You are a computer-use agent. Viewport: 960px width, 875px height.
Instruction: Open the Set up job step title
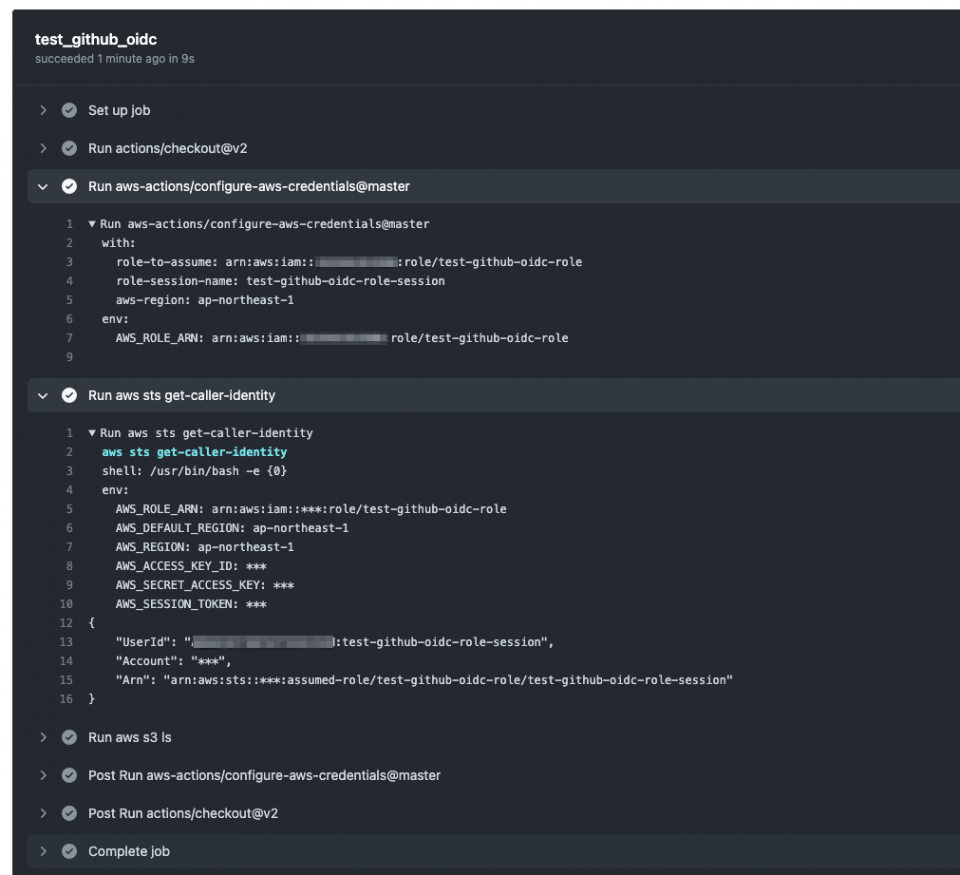119,110
